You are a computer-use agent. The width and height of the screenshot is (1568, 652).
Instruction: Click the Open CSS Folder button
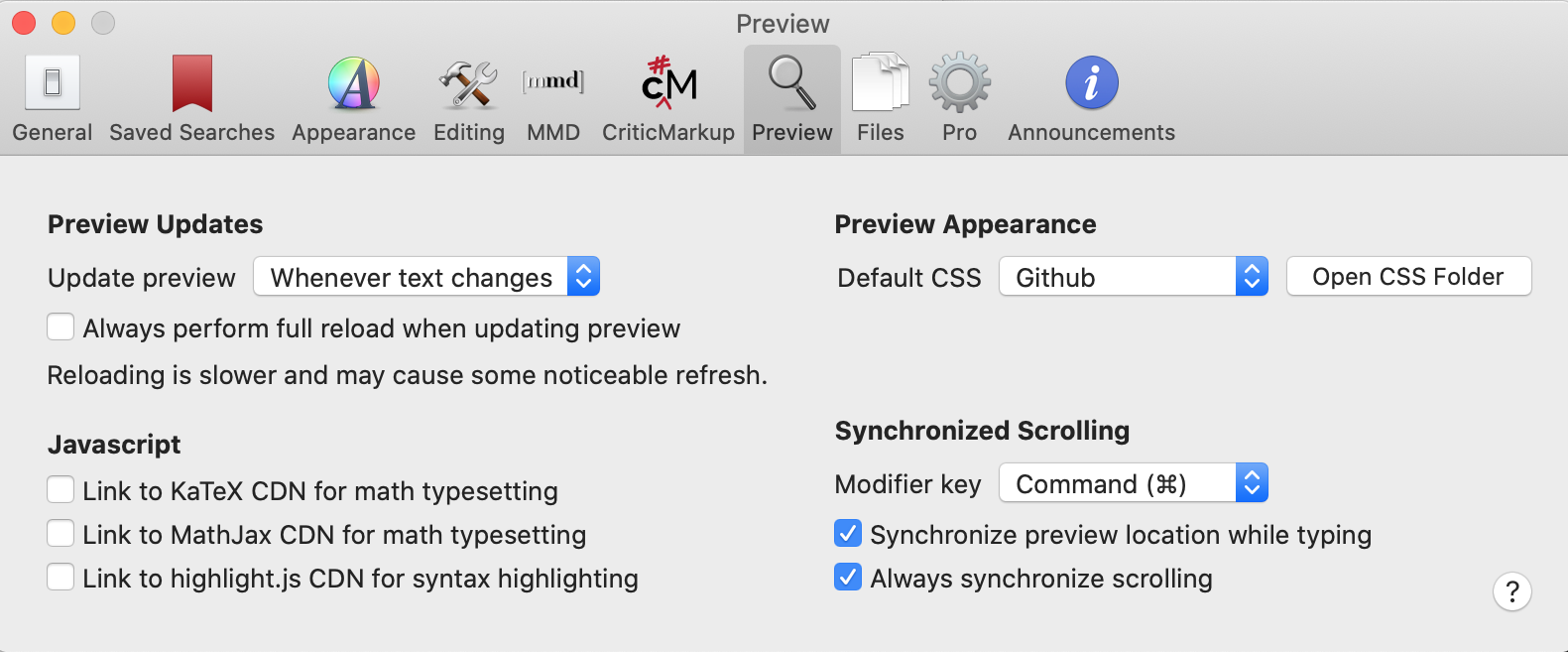point(1408,277)
